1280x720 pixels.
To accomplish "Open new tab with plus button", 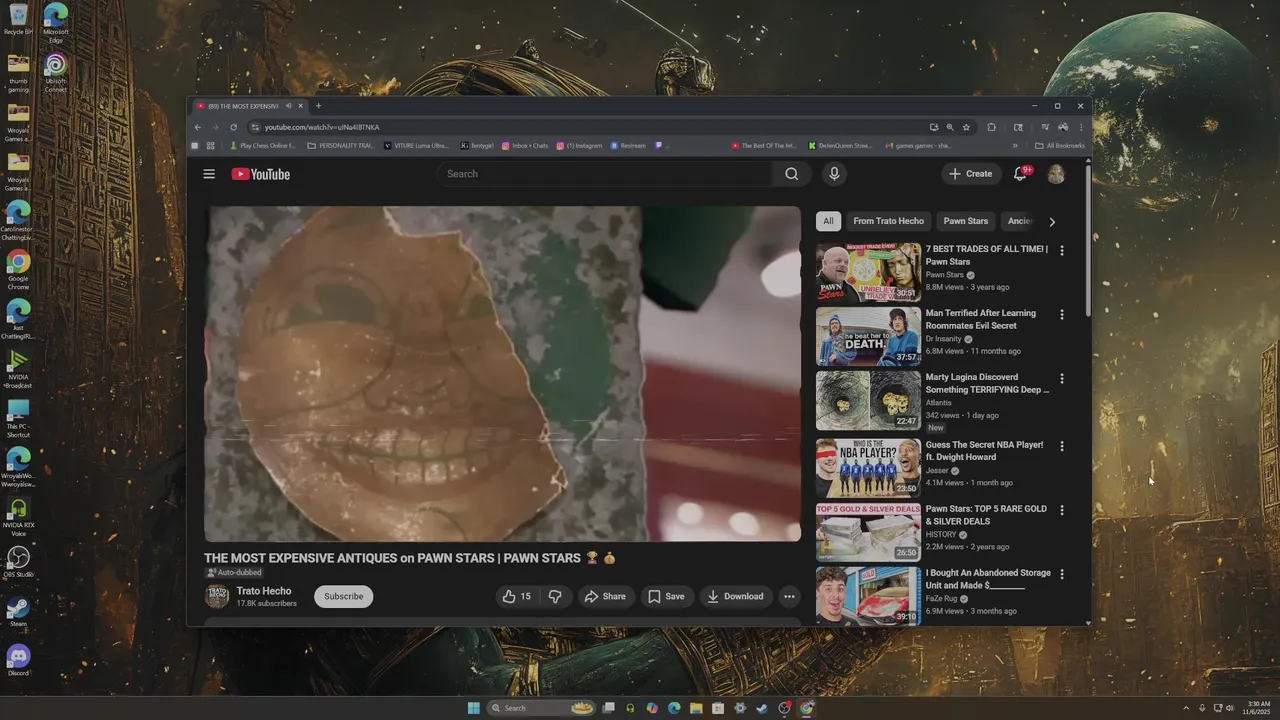I will [x=318, y=106].
